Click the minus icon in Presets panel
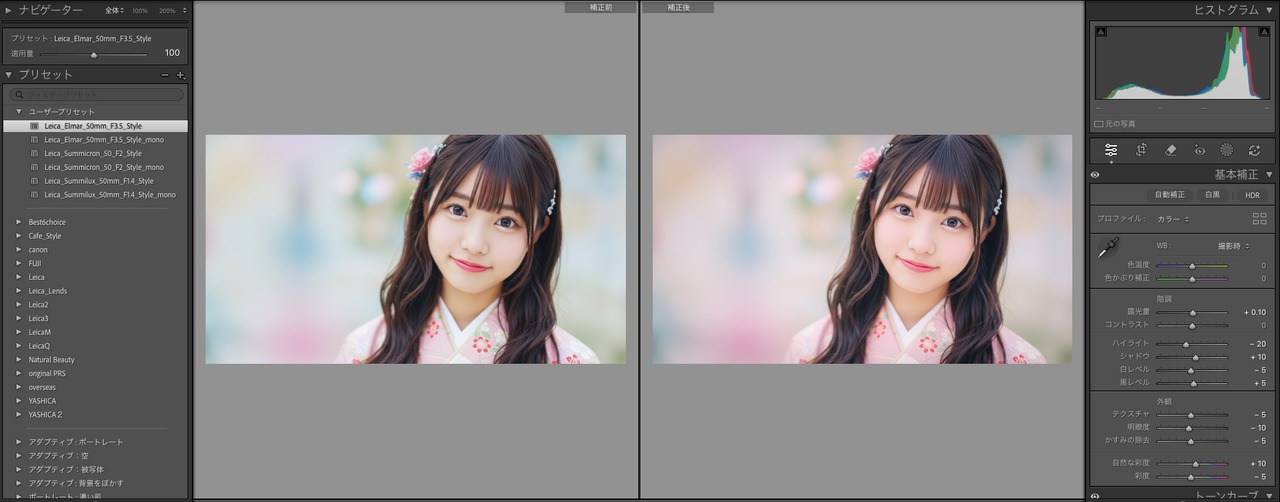The height and width of the screenshot is (502, 1280). [165, 75]
